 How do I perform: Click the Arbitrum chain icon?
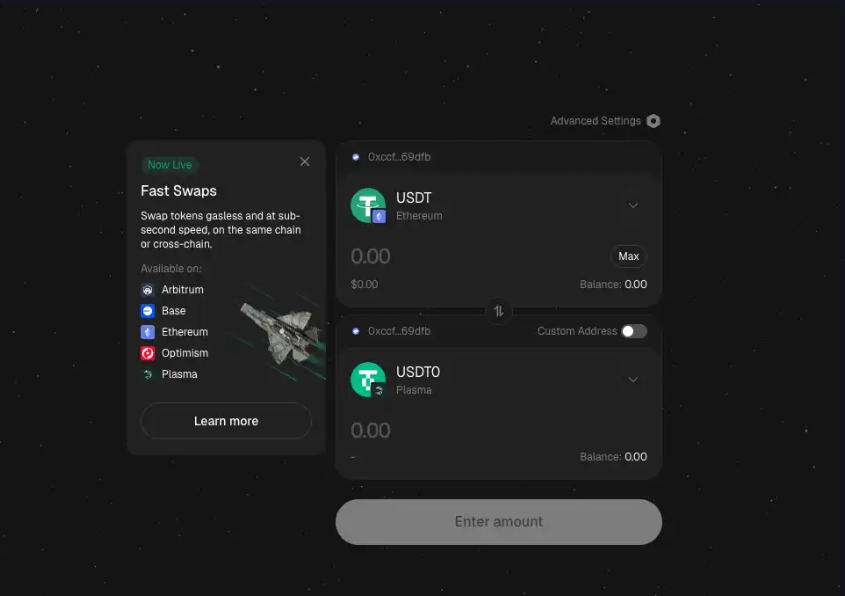pyautogui.click(x=148, y=290)
